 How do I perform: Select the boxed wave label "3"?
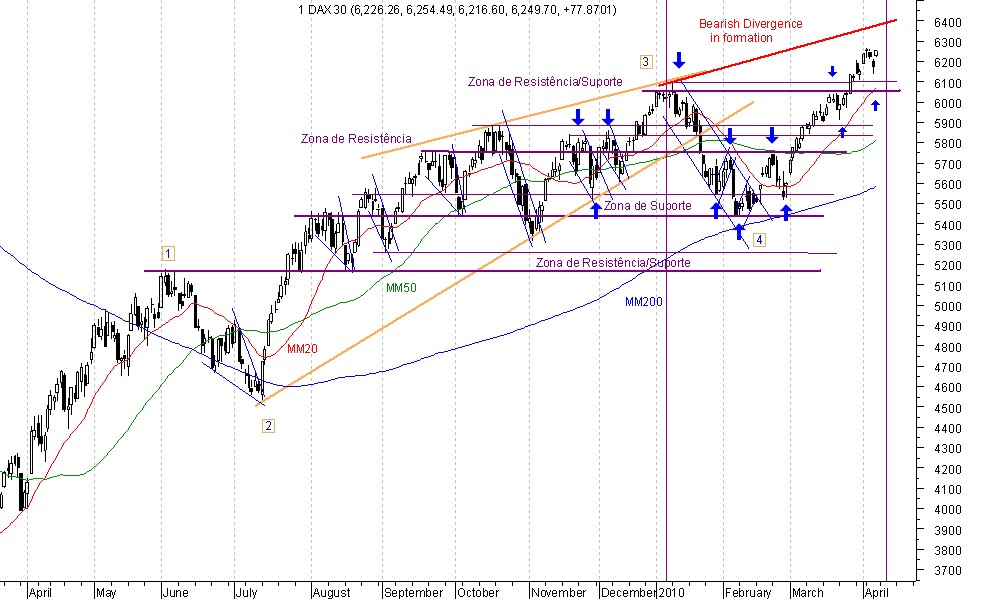tap(645, 61)
